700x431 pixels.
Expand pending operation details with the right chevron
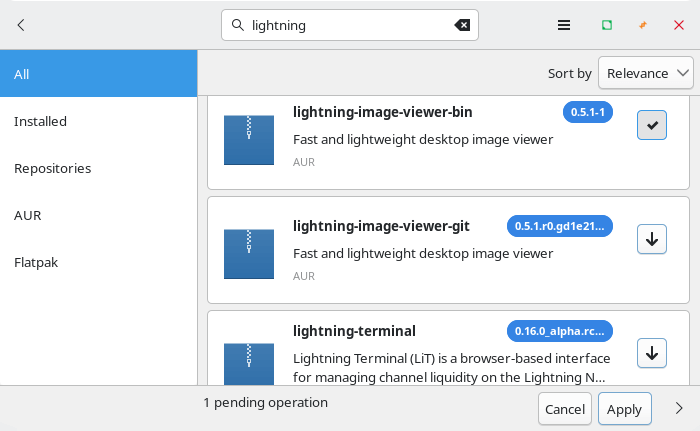pyautogui.click(x=679, y=408)
